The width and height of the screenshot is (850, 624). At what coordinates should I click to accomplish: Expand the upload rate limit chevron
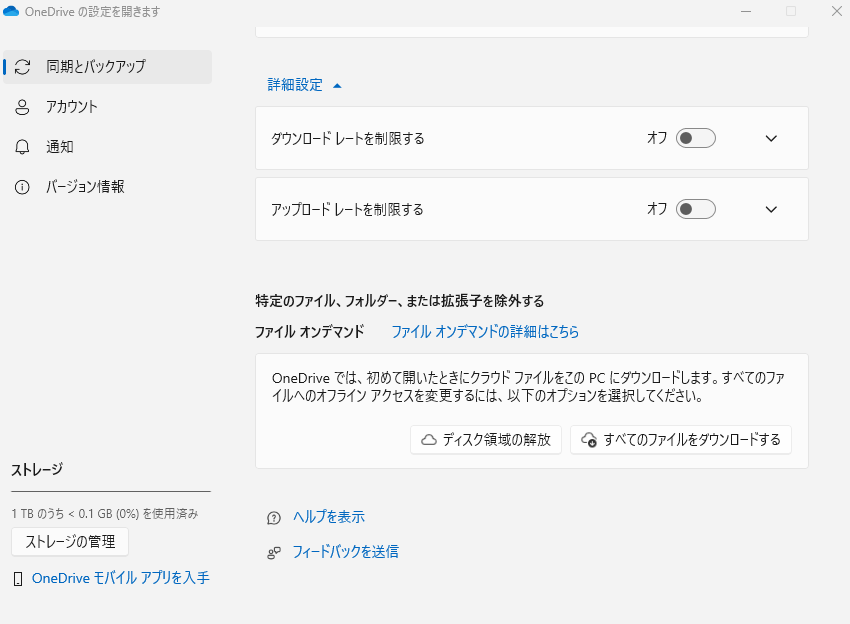tap(771, 209)
